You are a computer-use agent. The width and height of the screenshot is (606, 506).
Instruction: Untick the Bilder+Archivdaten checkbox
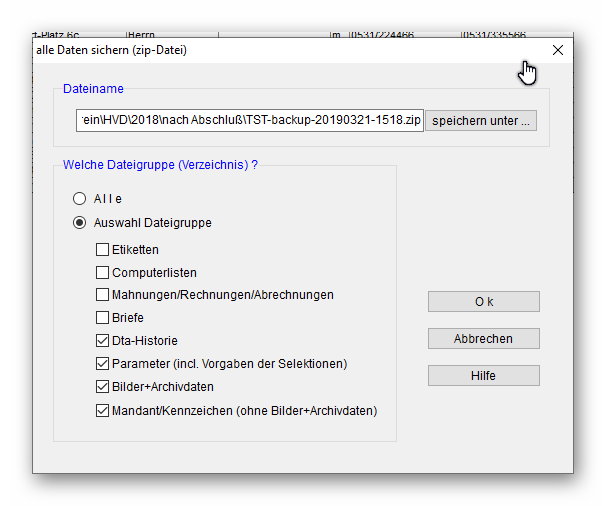coord(102,387)
